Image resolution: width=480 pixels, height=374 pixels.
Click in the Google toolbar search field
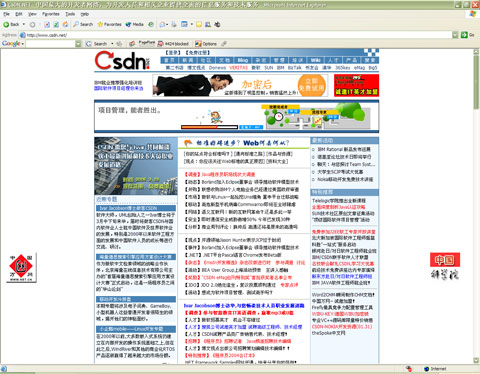tap(50, 44)
